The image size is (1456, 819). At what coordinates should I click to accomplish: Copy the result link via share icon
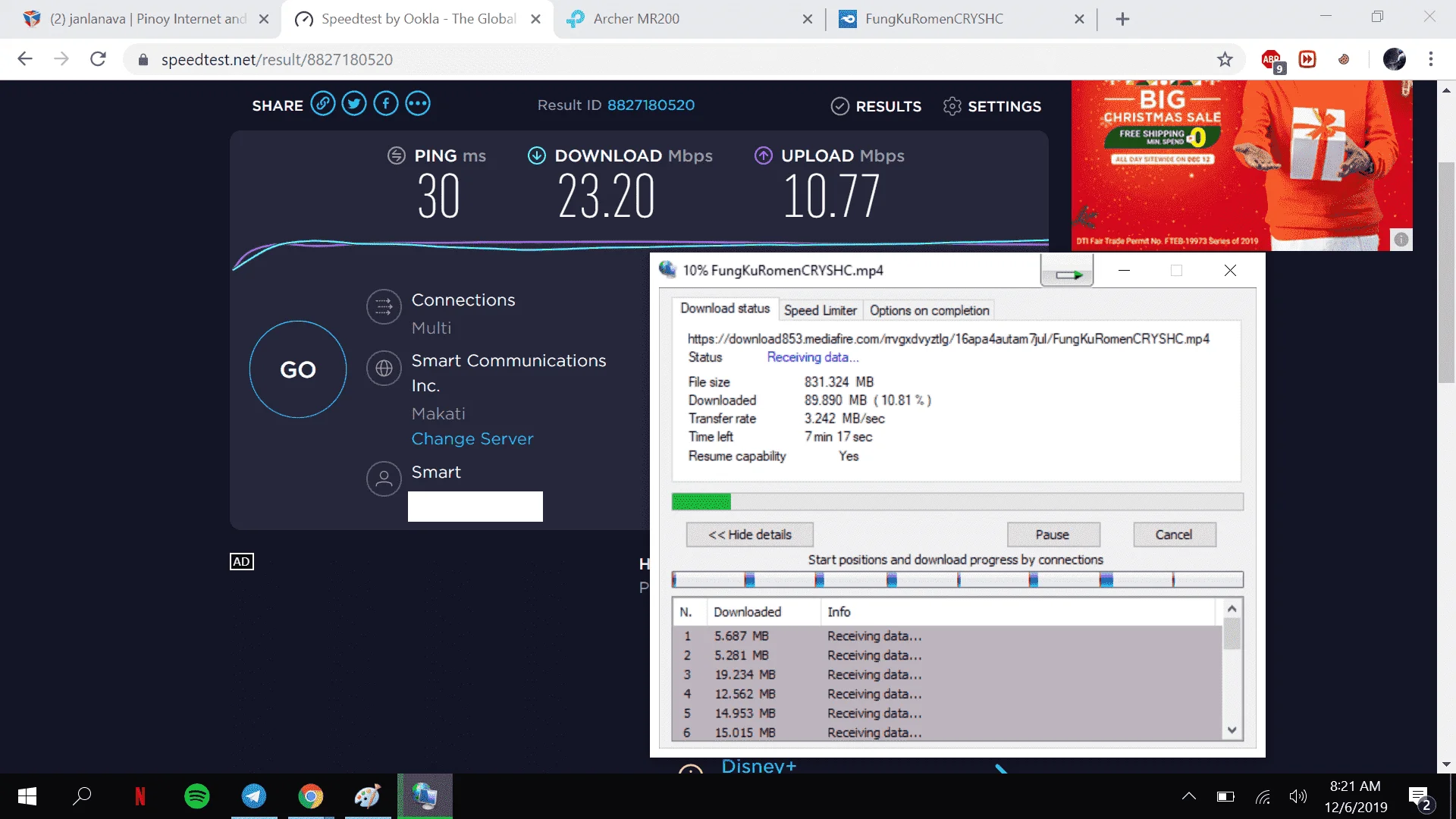(323, 104)
